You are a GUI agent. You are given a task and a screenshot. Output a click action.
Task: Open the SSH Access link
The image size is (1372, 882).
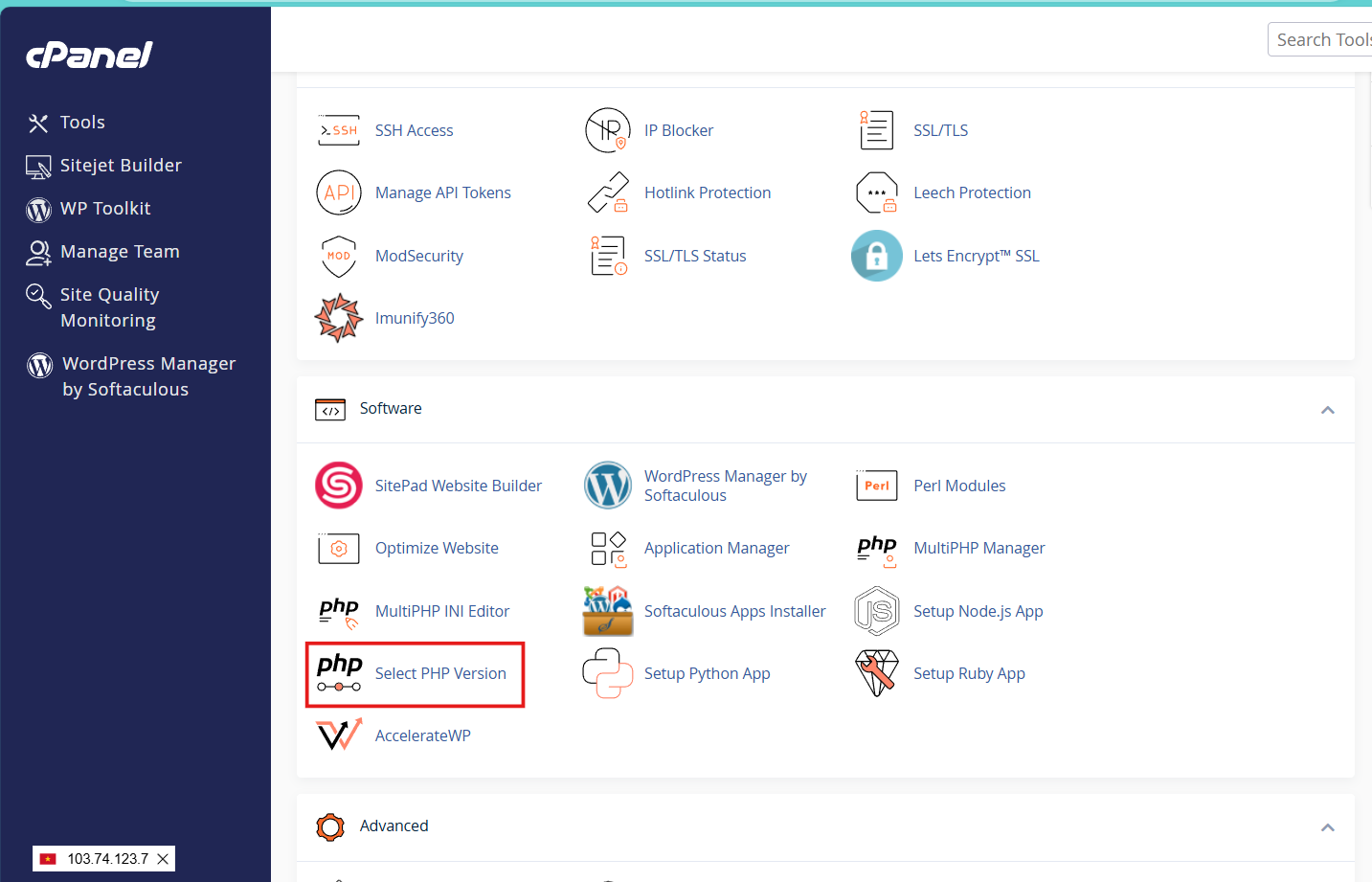pyautogui.click(x=414, y=130)
